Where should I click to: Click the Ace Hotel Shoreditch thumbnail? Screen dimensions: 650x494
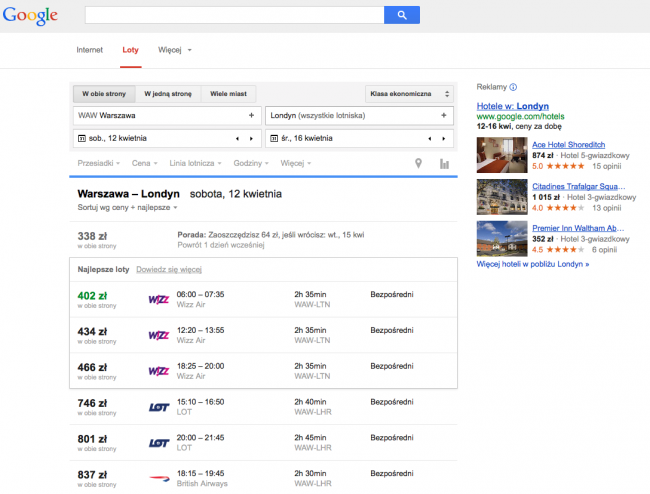502,155
